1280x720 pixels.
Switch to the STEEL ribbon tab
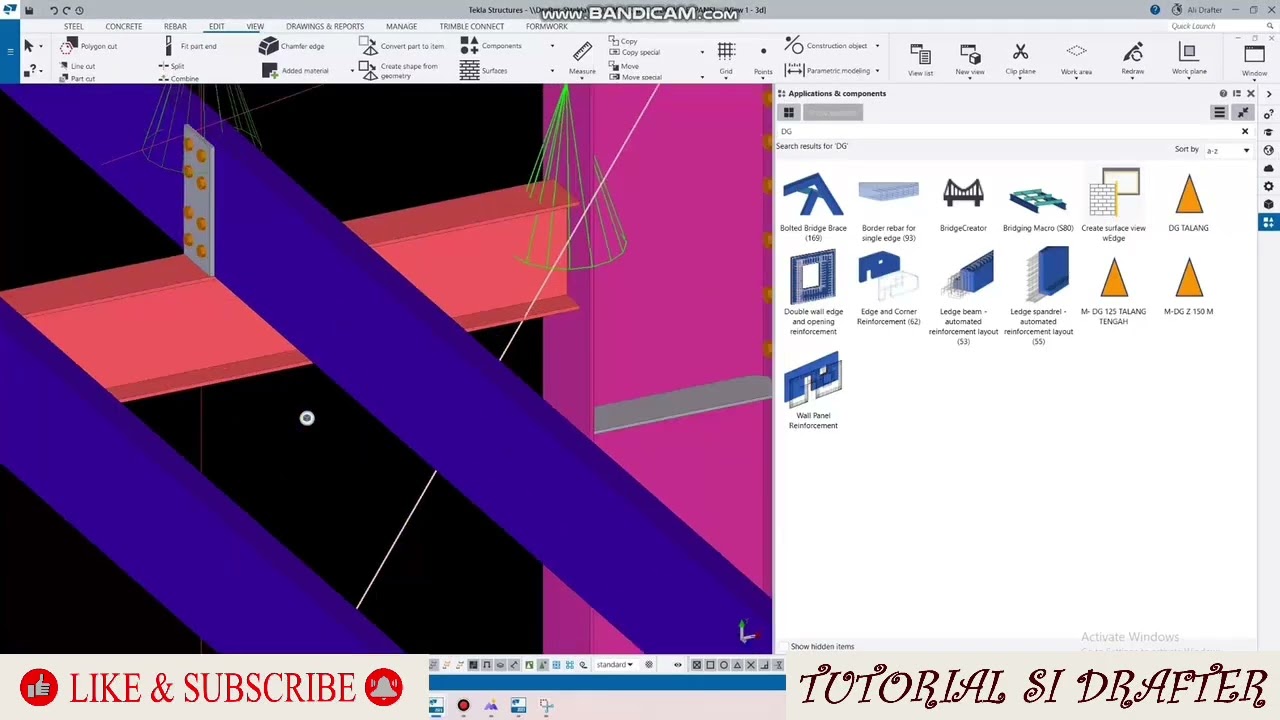[74, 26]
